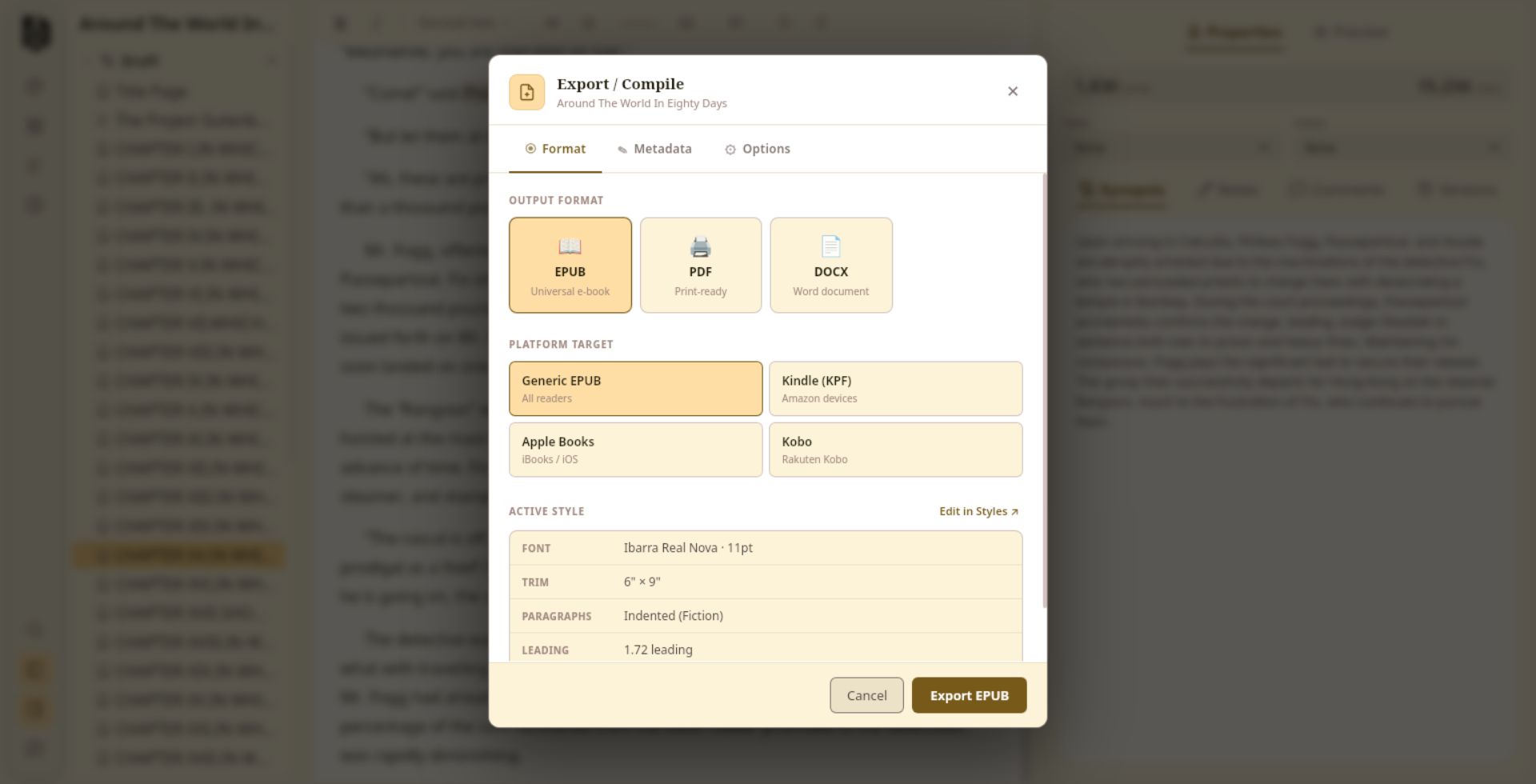Choose Kobo platform target
The width and height of the screenshot is (1536, 784).
pyautogui.click(x=896, y=450)
